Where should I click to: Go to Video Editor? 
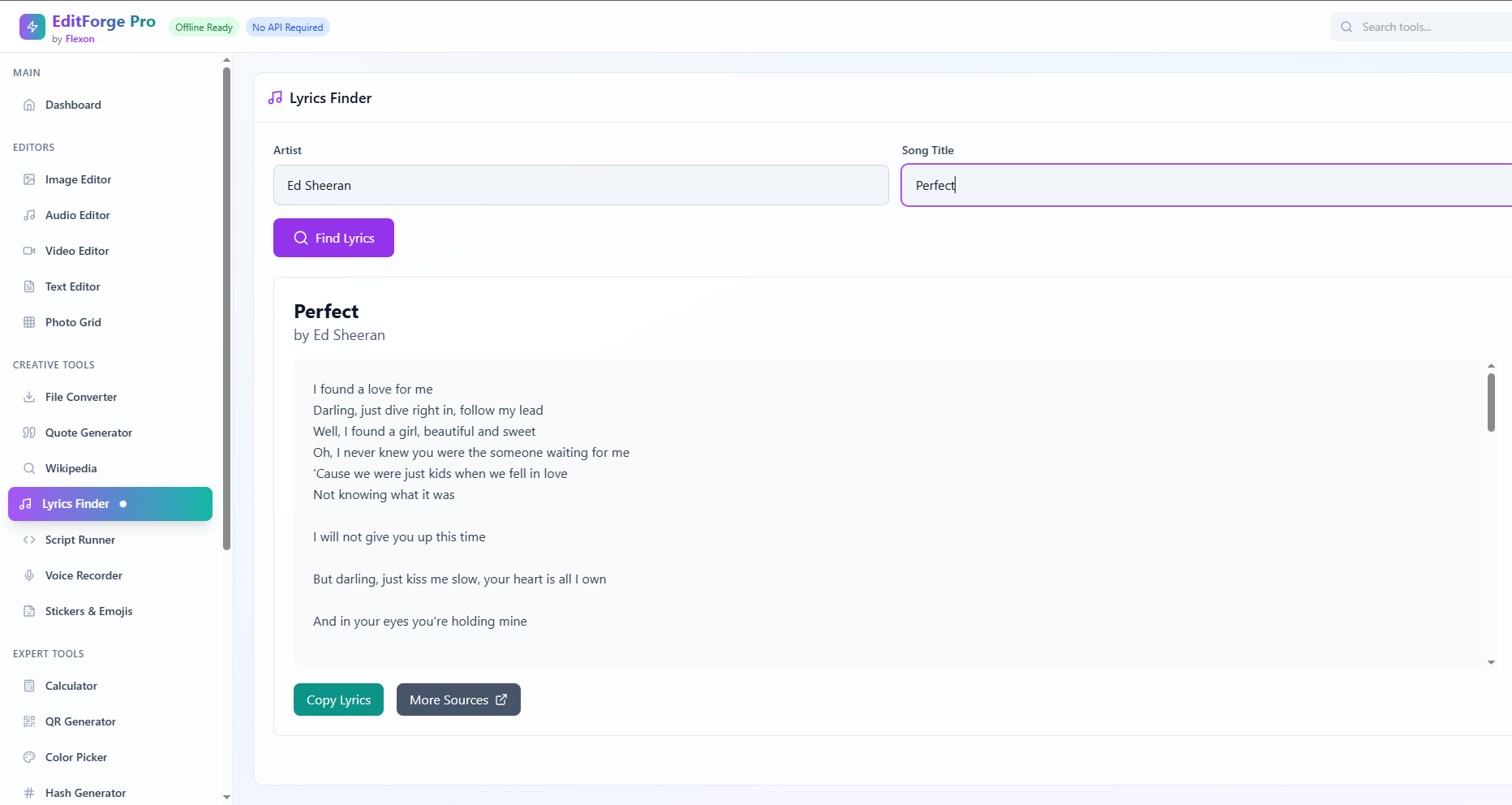click(110, 251)
